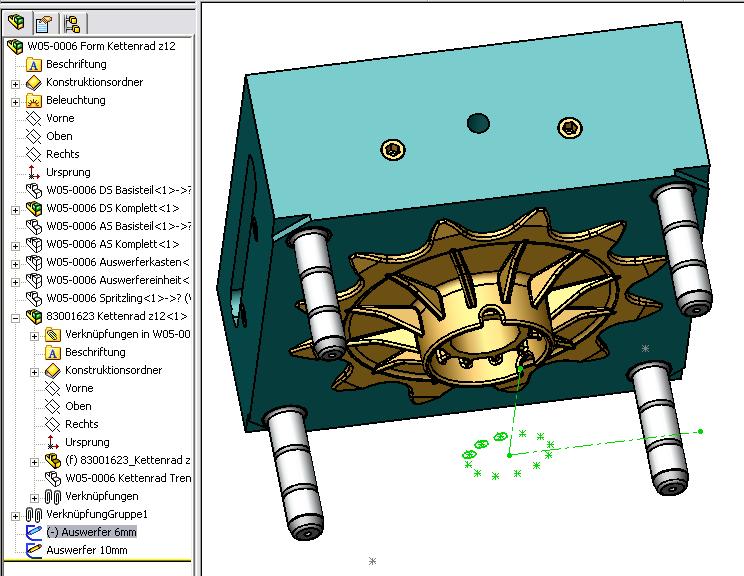The width and height of the screenshot is (744, 576).
Task: Expand the VerknüpfungGruppe1 node
Action: [x=15, y=516]
